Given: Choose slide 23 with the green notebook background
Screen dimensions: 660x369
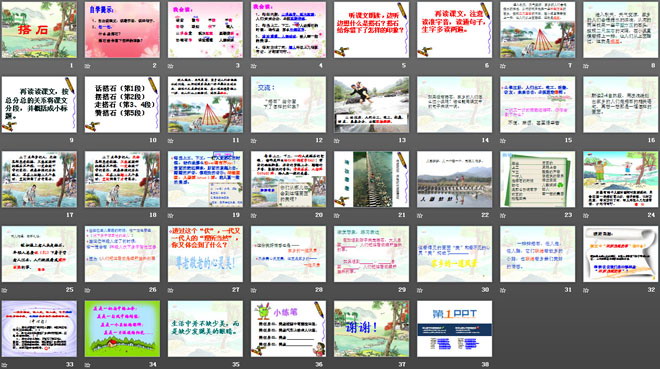Looking at the screenshot, I should (x=538, y=179).
